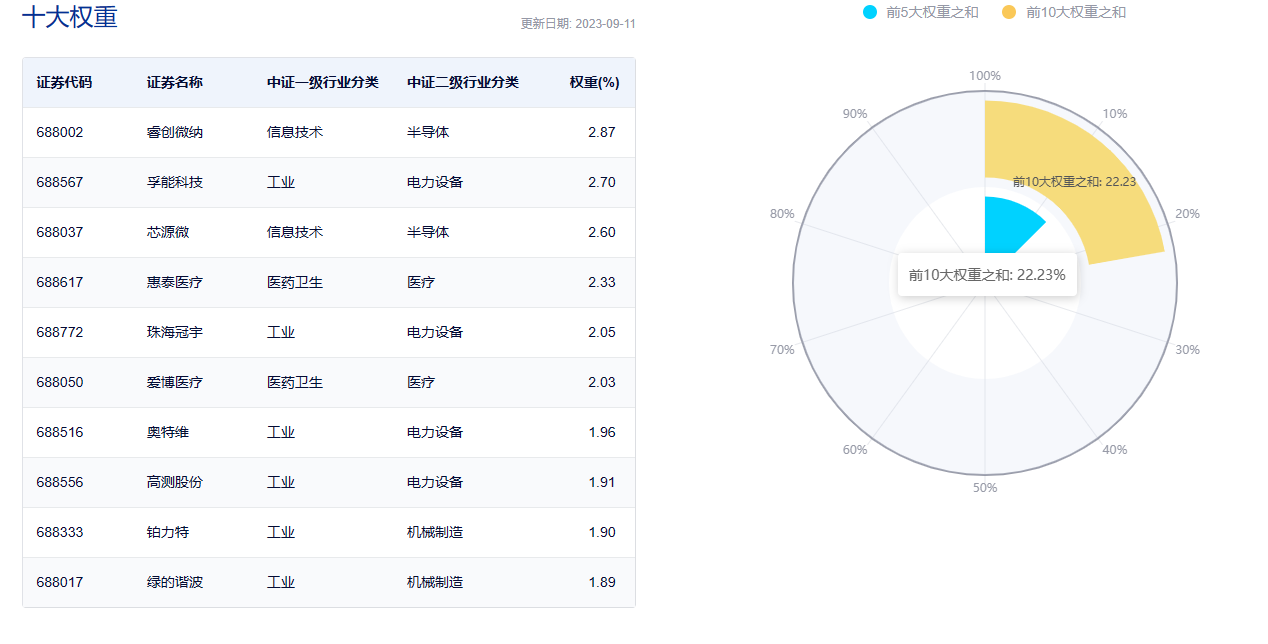Screen dimensions: 1268x644
Task: Click the weight value 2.03
Action: pos(602,382)
